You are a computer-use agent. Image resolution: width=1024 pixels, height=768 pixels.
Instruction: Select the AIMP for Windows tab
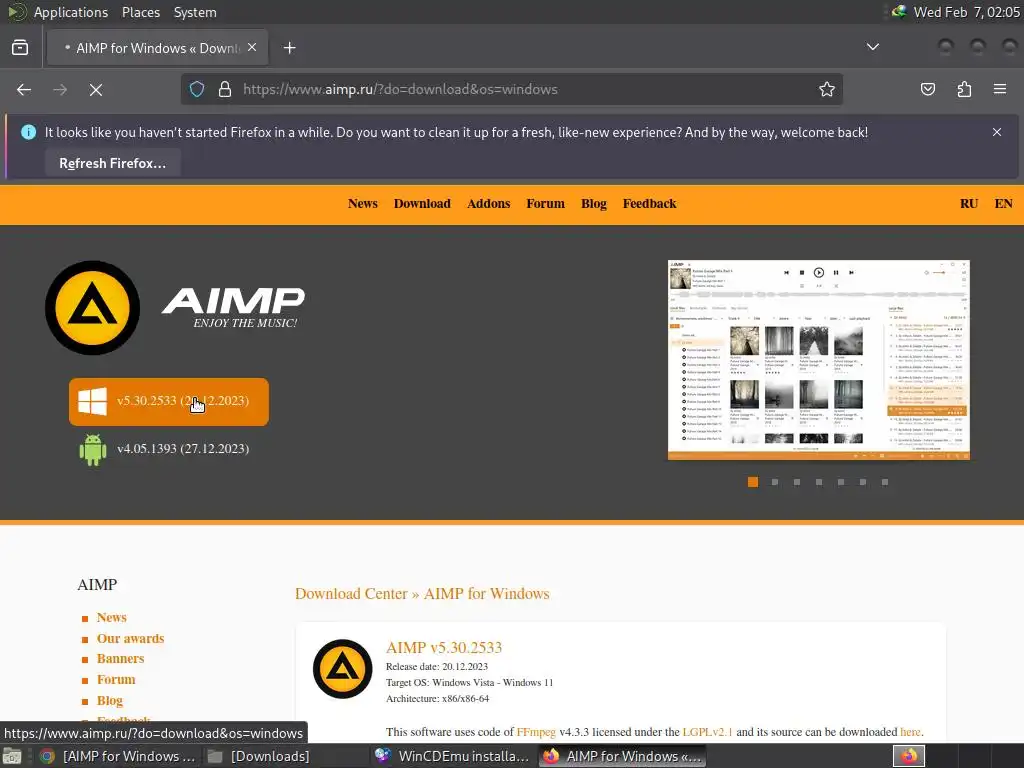pyautogui.click(x=157, y=48)
